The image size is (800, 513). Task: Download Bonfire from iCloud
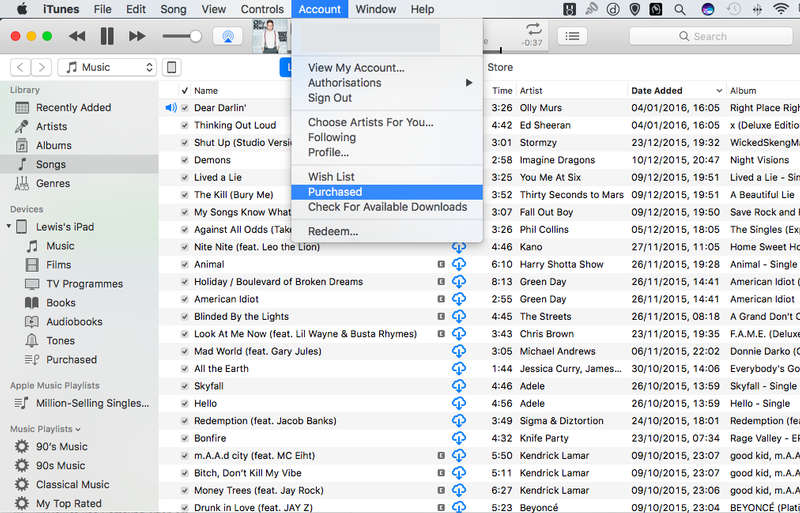click(x=459, y=438)
